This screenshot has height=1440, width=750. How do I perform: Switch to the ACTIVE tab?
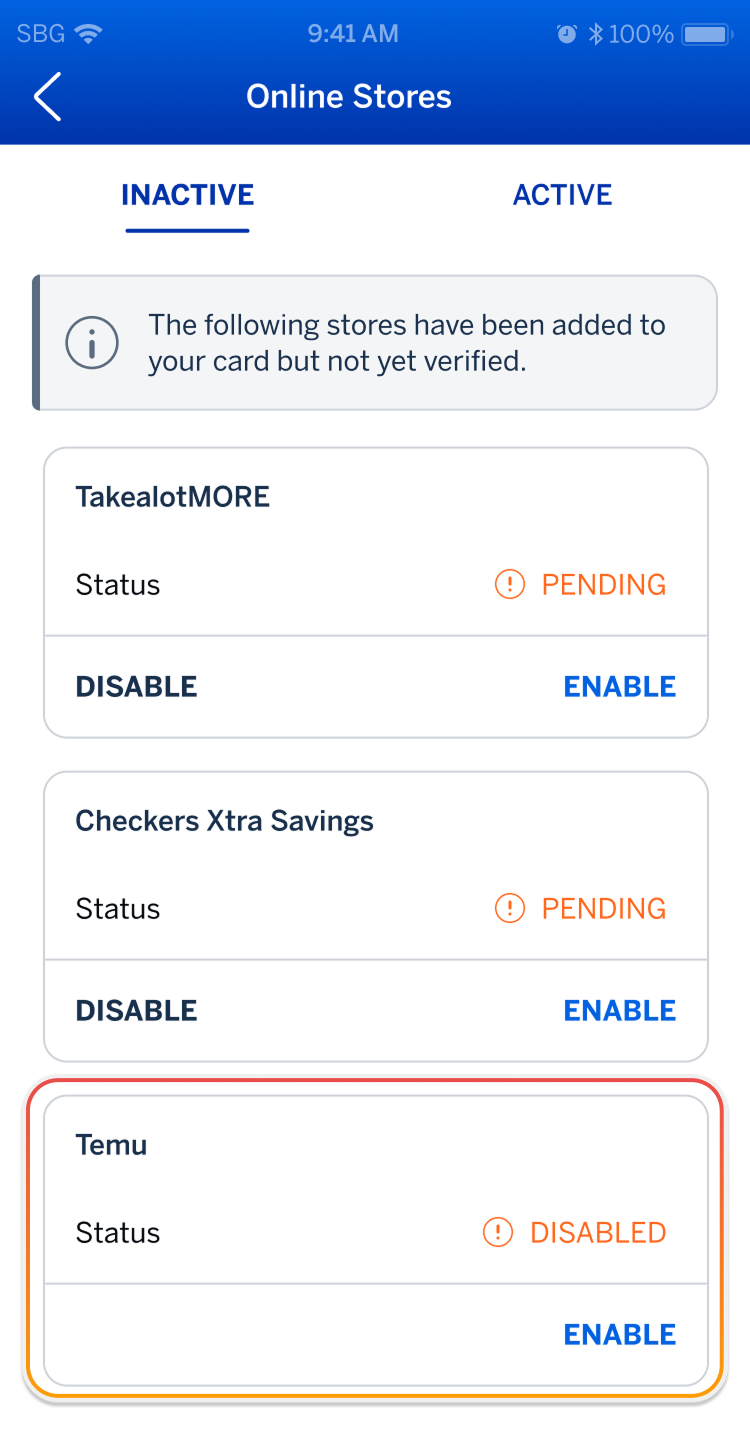point(563,194)
